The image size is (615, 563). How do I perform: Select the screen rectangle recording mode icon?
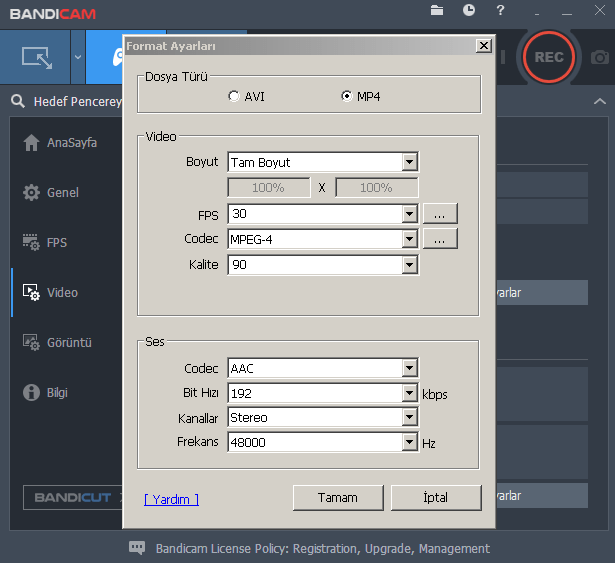tap(37, 57)
